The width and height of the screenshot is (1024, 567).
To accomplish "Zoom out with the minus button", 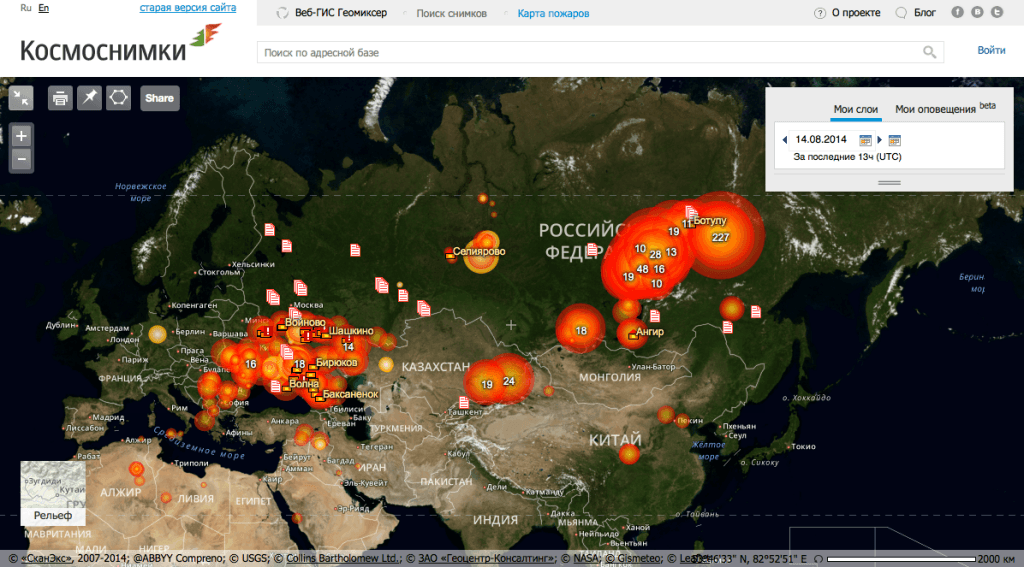I will coord(22,158).
